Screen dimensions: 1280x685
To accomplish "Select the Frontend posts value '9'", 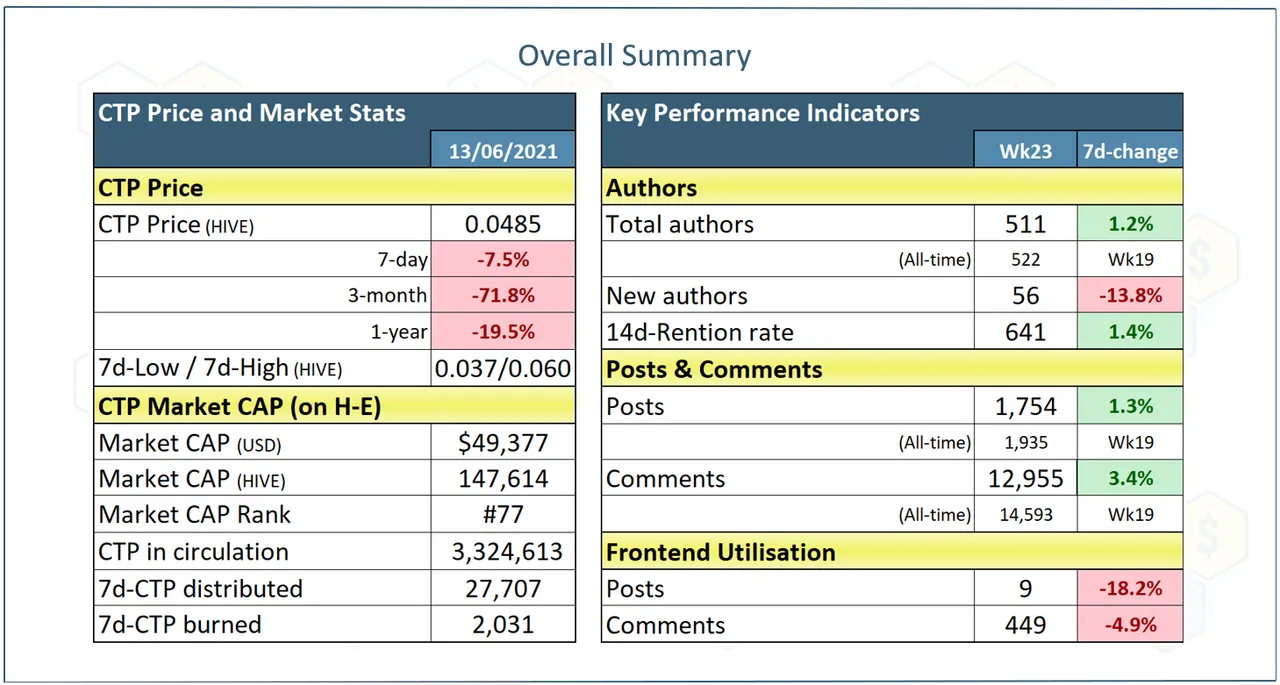I will pyautogui.click(x=1025, y=588).
